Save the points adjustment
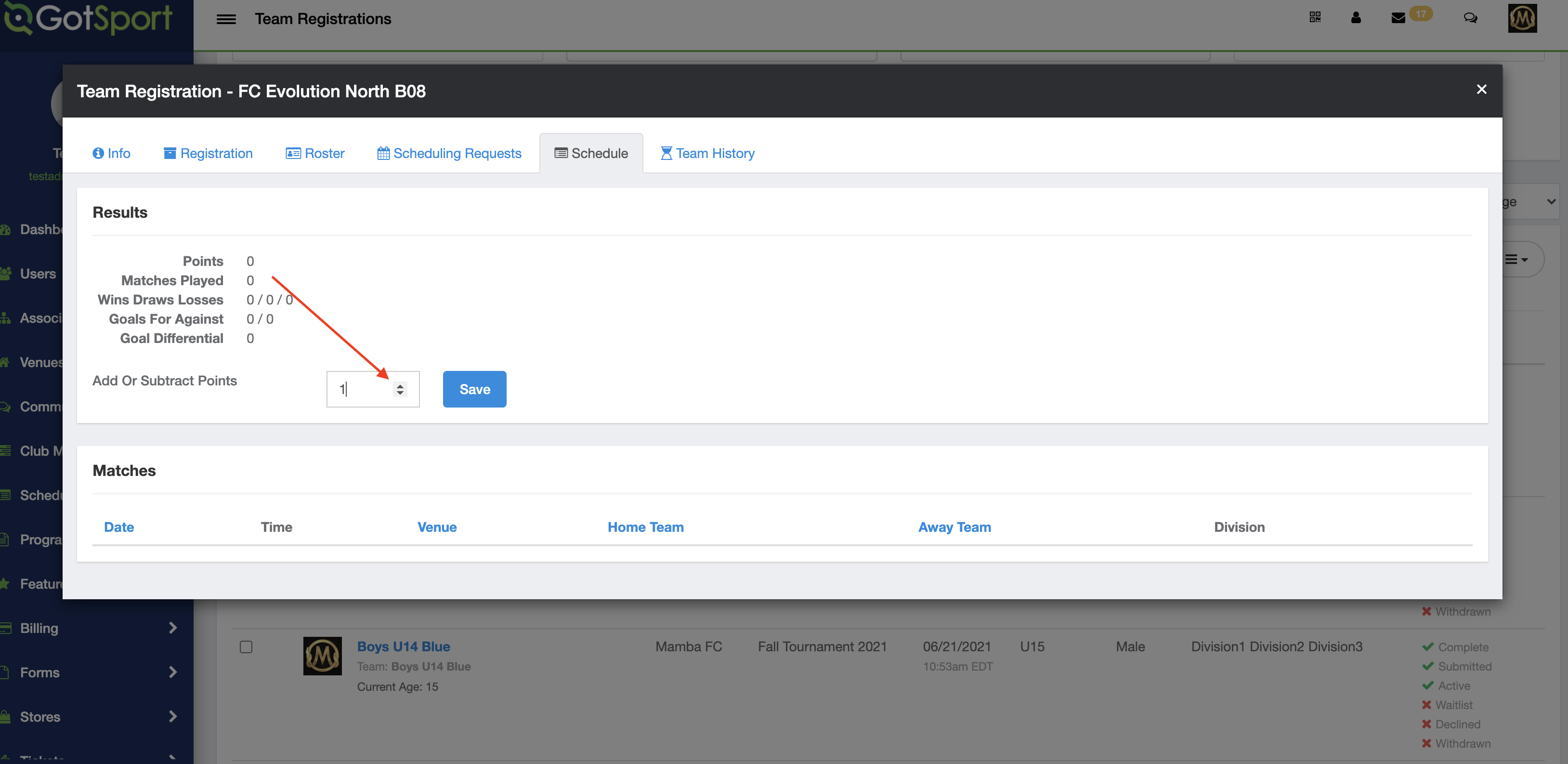The height and width of the screenshot is (764, 1568). coord(474,389)
